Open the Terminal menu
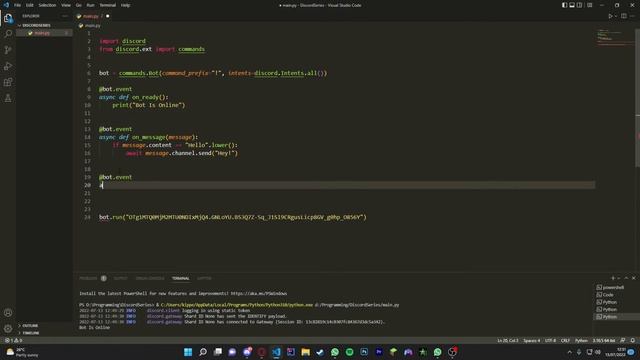The image size is (640, 360). (108, 5)
